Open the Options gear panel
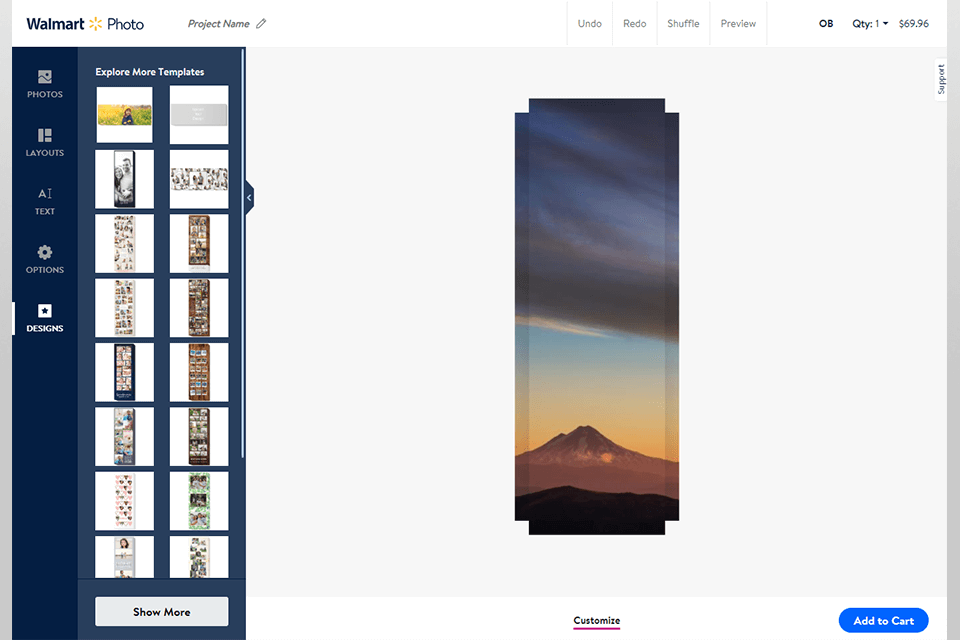This screenshot has width=960, height=640. point(45,260)
